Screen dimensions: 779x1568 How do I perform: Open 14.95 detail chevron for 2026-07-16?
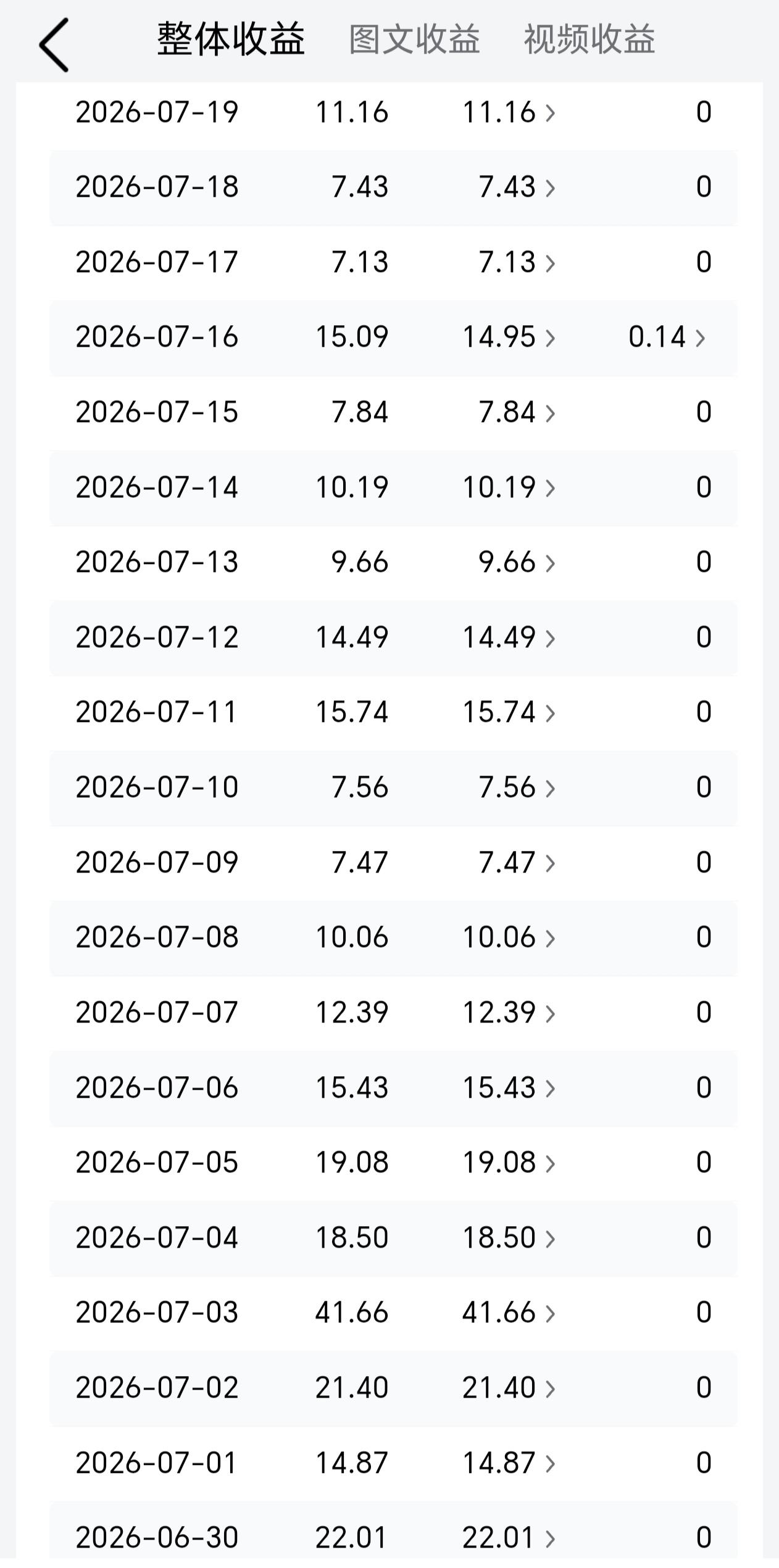click(x=550, y=338)
